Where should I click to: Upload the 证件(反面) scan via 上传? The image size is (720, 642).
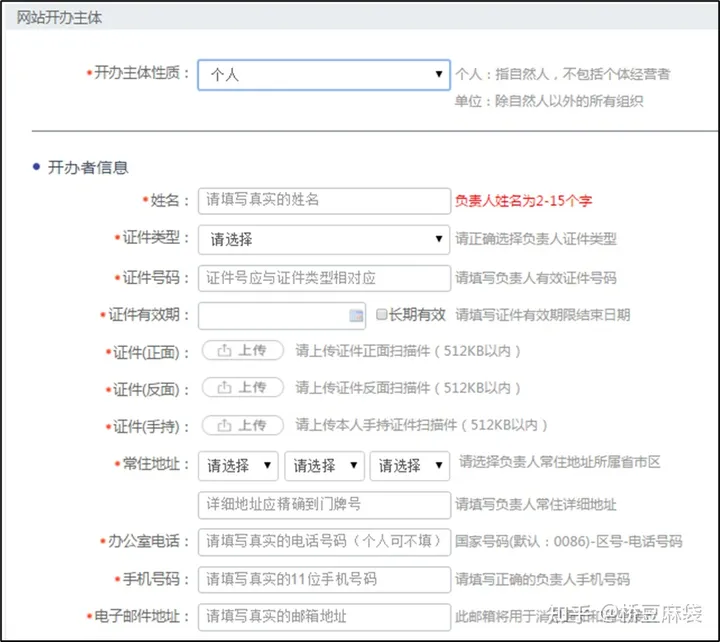click(x=243, y=388)
